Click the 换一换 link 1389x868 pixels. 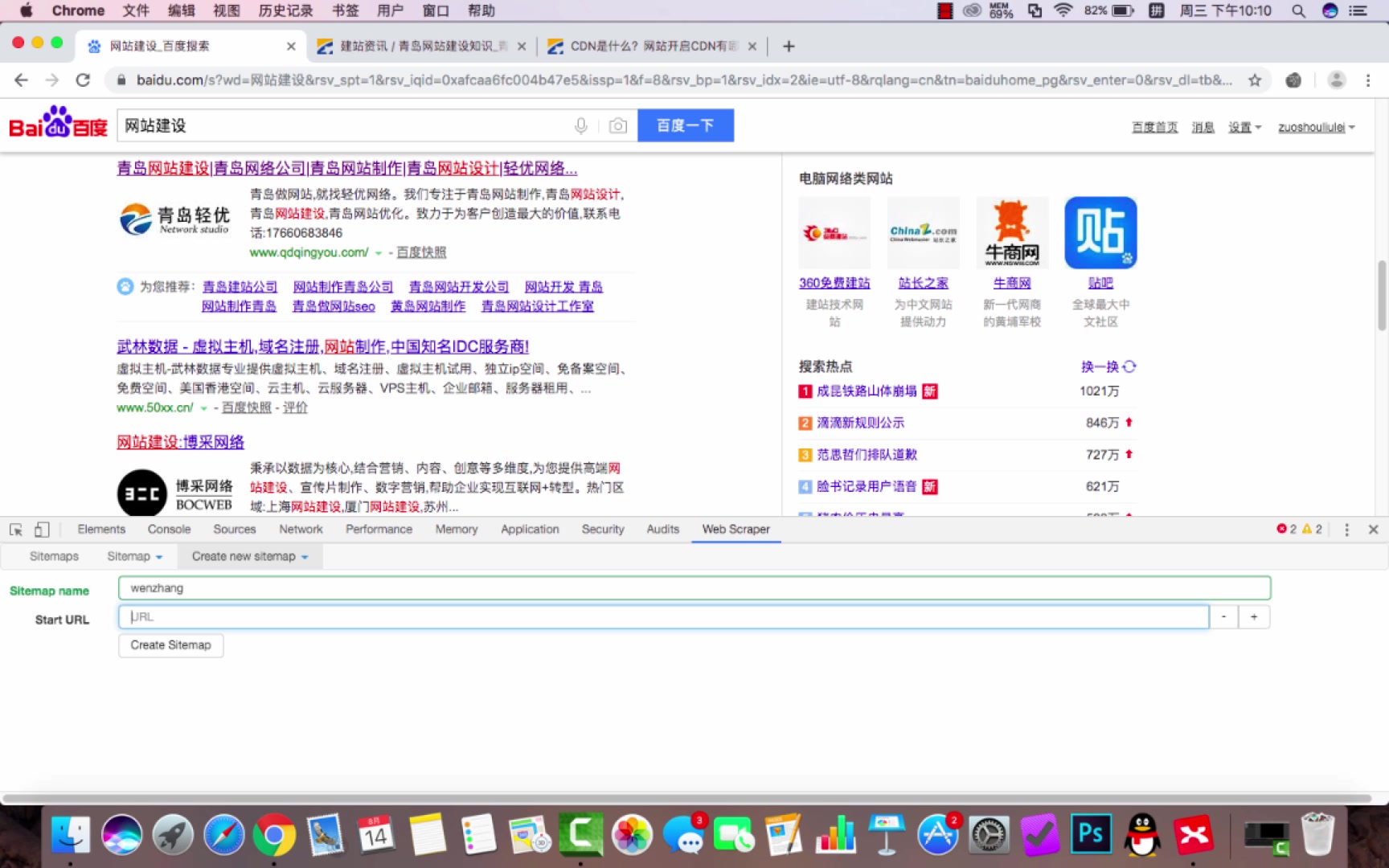point(1100,366)
